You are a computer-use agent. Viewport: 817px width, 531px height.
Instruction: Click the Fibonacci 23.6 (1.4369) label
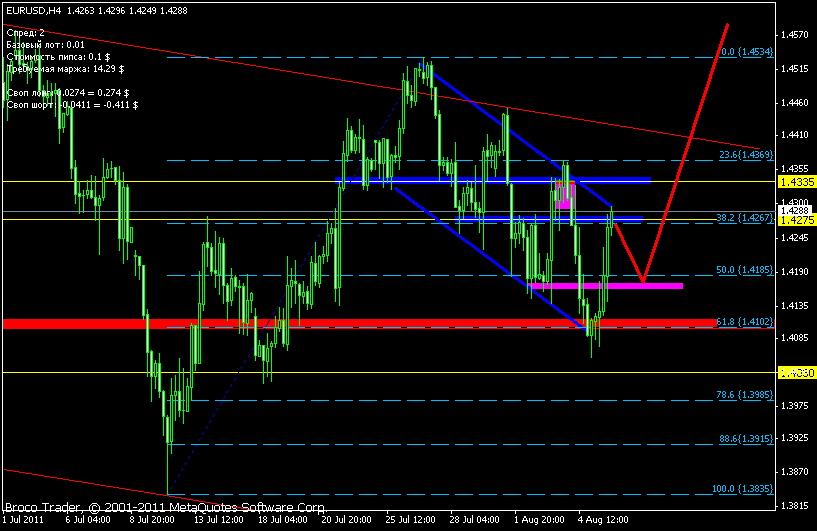(746, 155)
